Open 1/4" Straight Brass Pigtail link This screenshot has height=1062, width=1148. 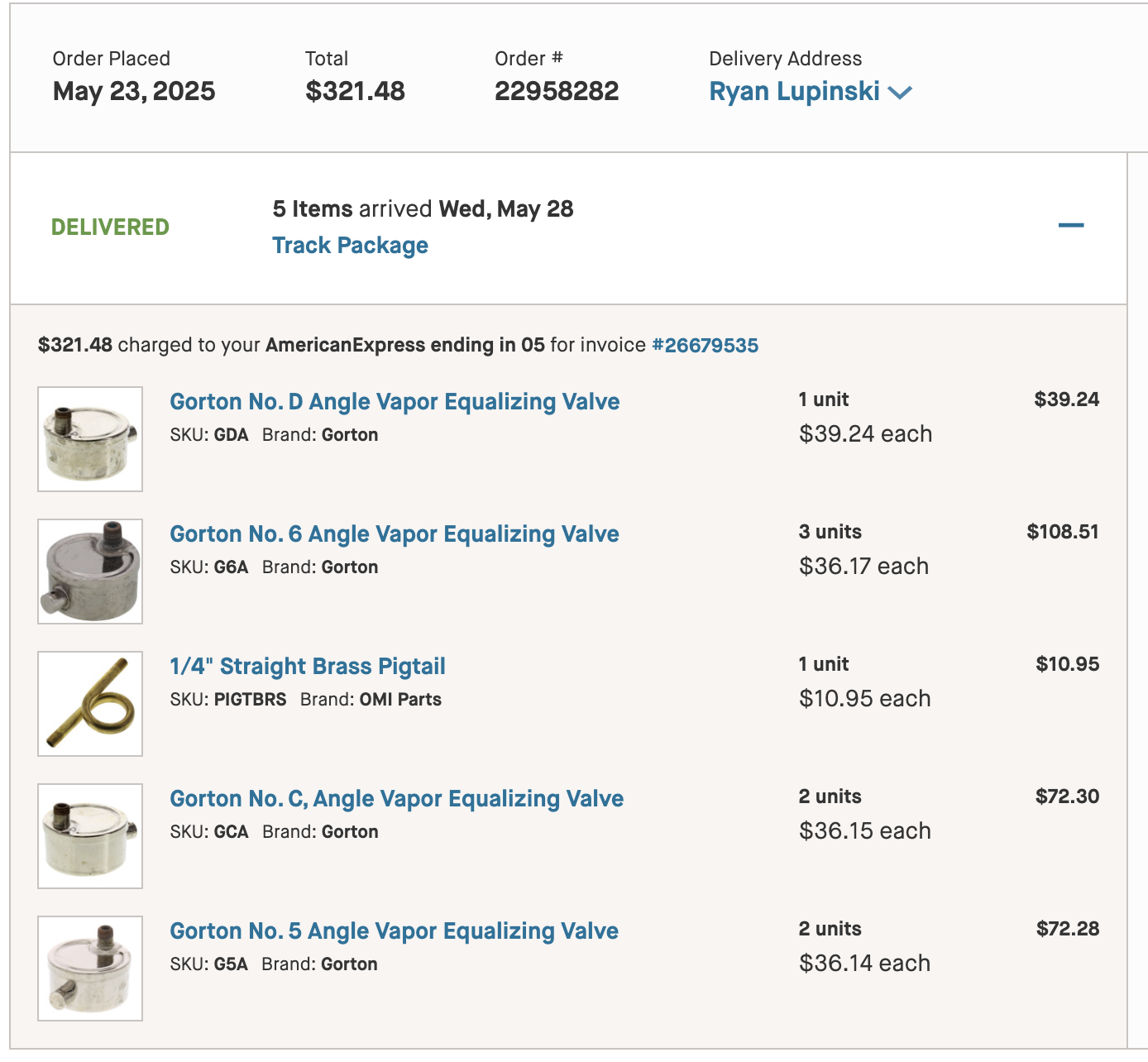coord(307,666)
